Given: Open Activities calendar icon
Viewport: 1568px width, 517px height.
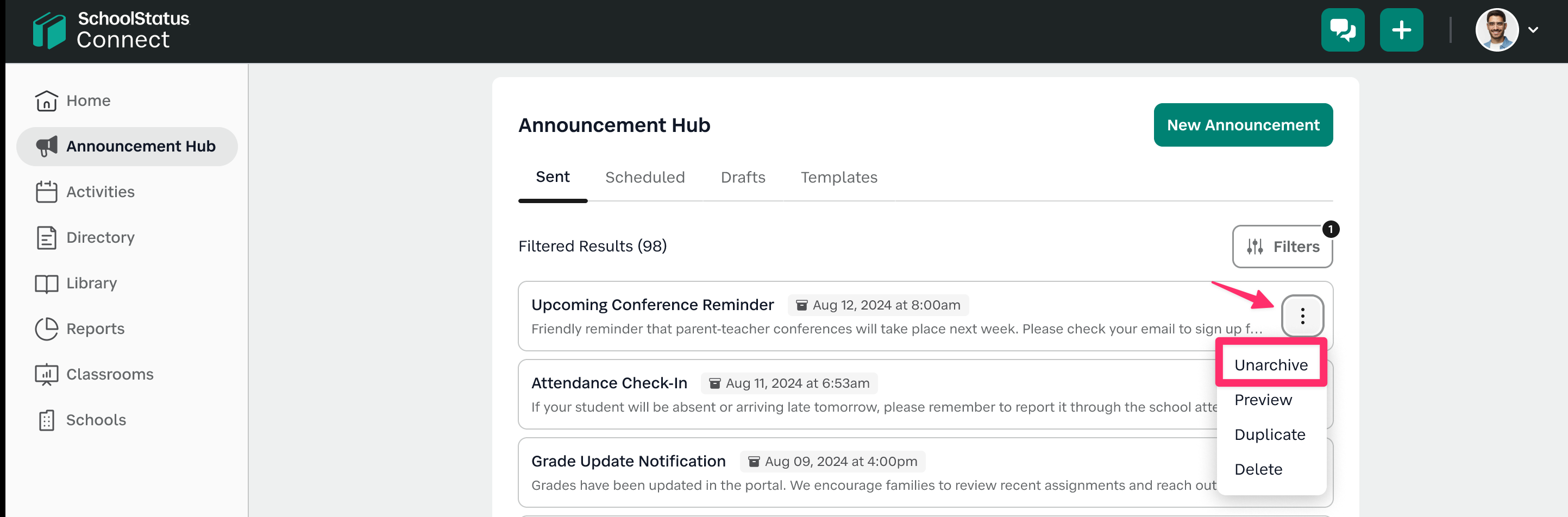Looking at the screenshot, I should (46, 192).
